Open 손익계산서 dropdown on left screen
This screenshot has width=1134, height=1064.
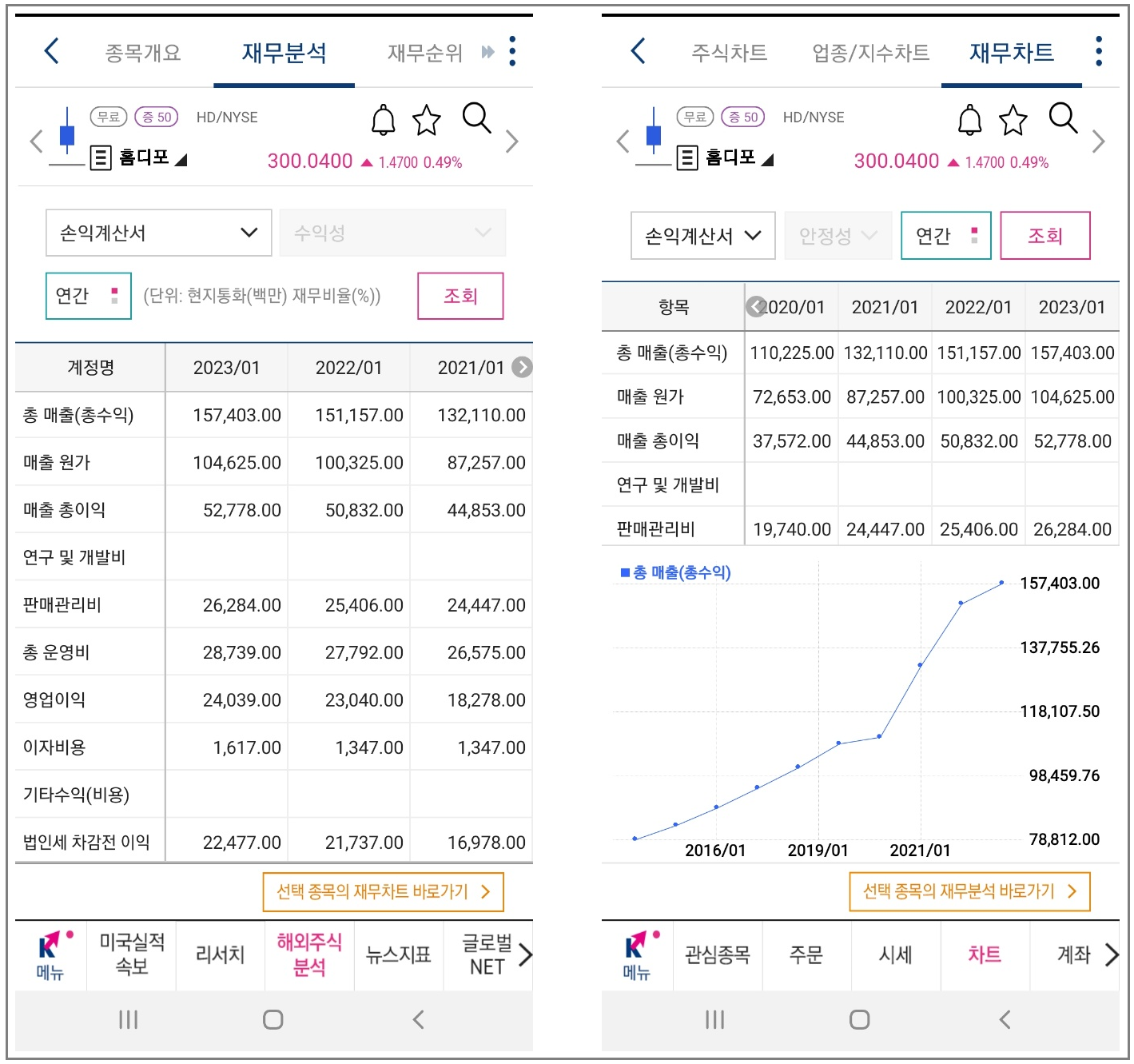pyautogui.click(x=159, y=233)
